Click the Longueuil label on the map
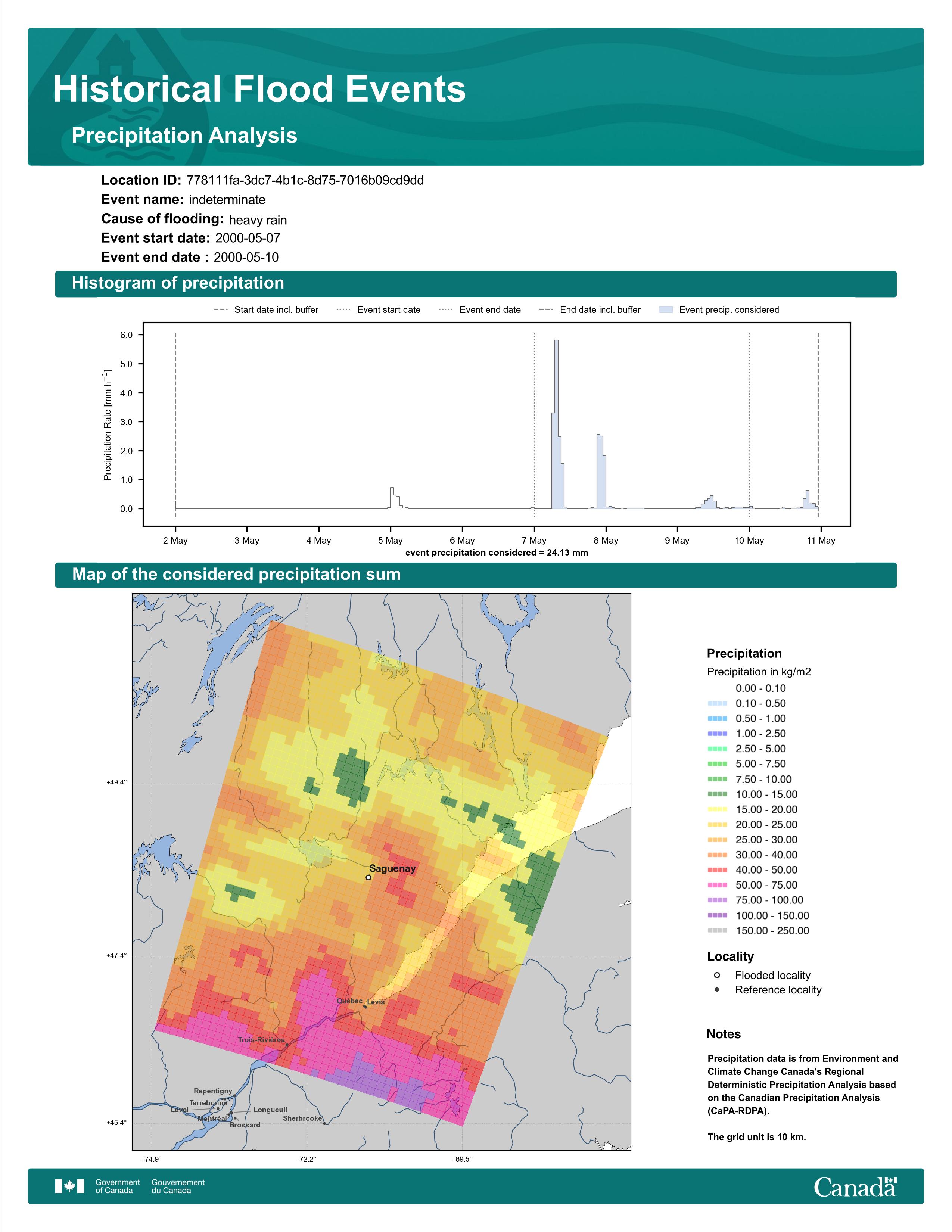The image size is (952, 1232). [270, 1110]
